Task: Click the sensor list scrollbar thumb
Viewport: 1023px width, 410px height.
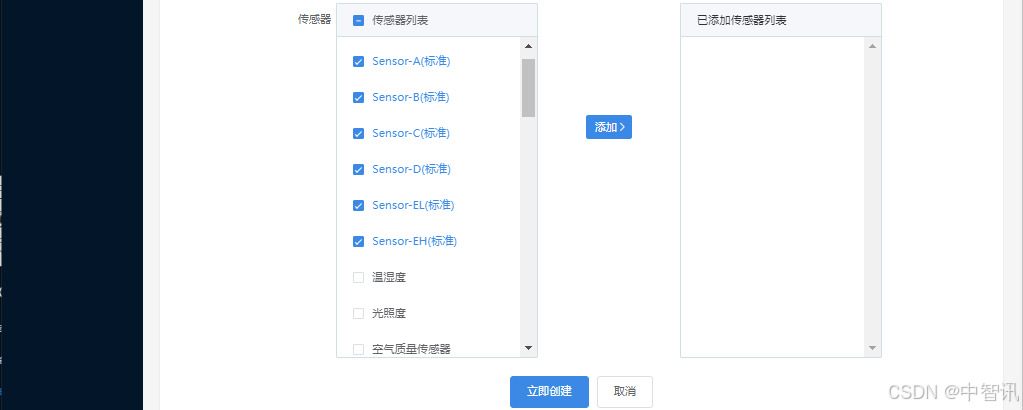Action: (x=528, y=88)
